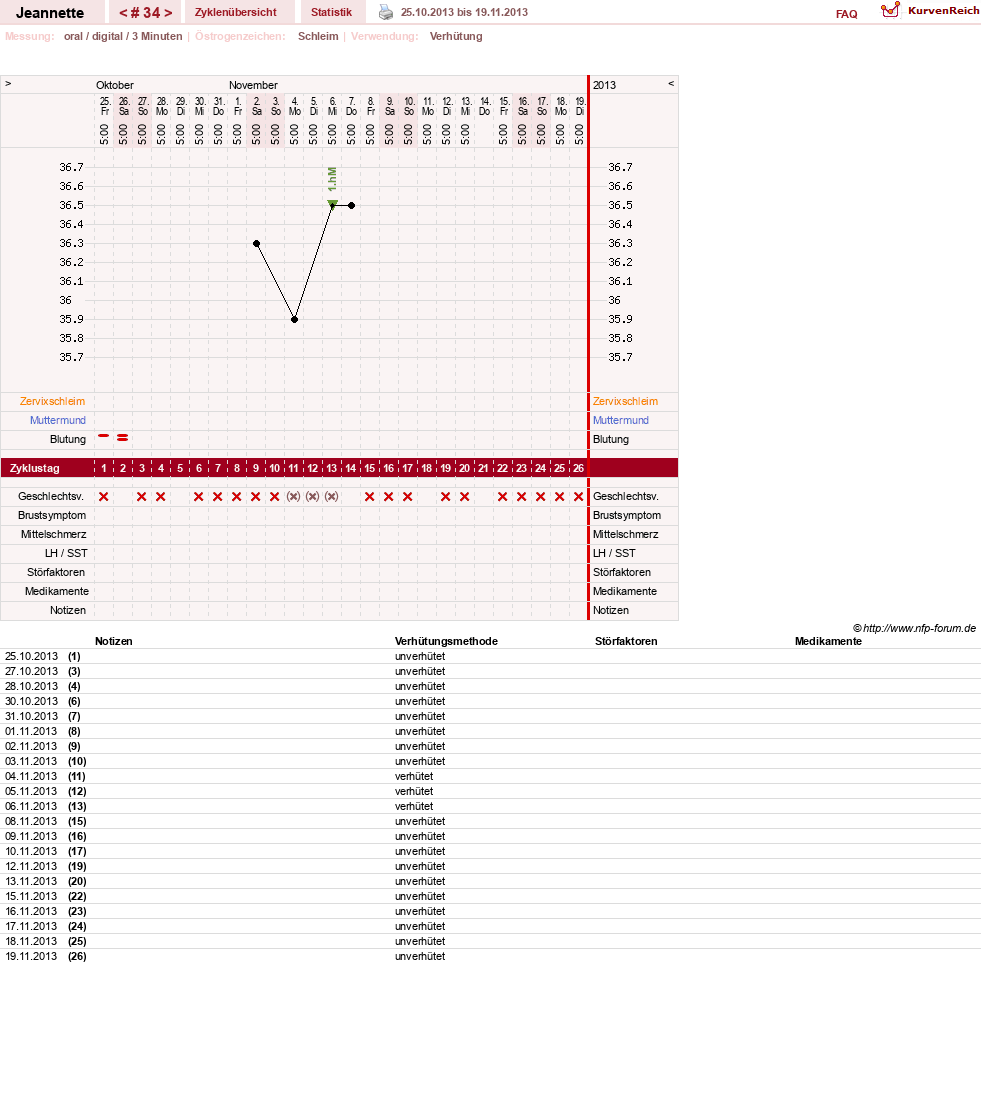The height and width of the screenshot is (1120, 981).
Task: Click the 'oral / digital / 3 Minuten' text
Action: tap(123, 36)
